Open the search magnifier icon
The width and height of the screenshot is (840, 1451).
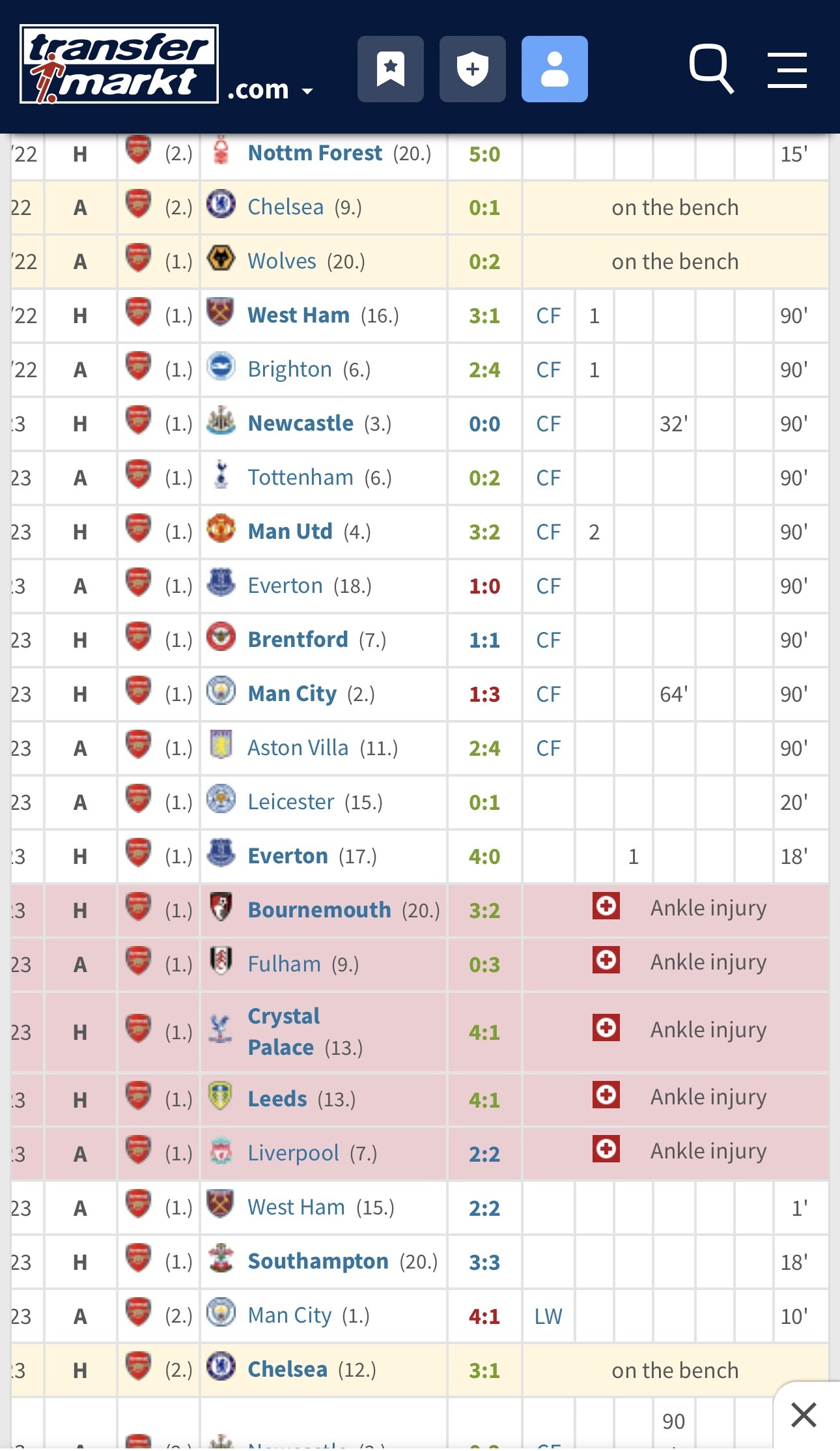pyautogui.click(x=711, y=69)
